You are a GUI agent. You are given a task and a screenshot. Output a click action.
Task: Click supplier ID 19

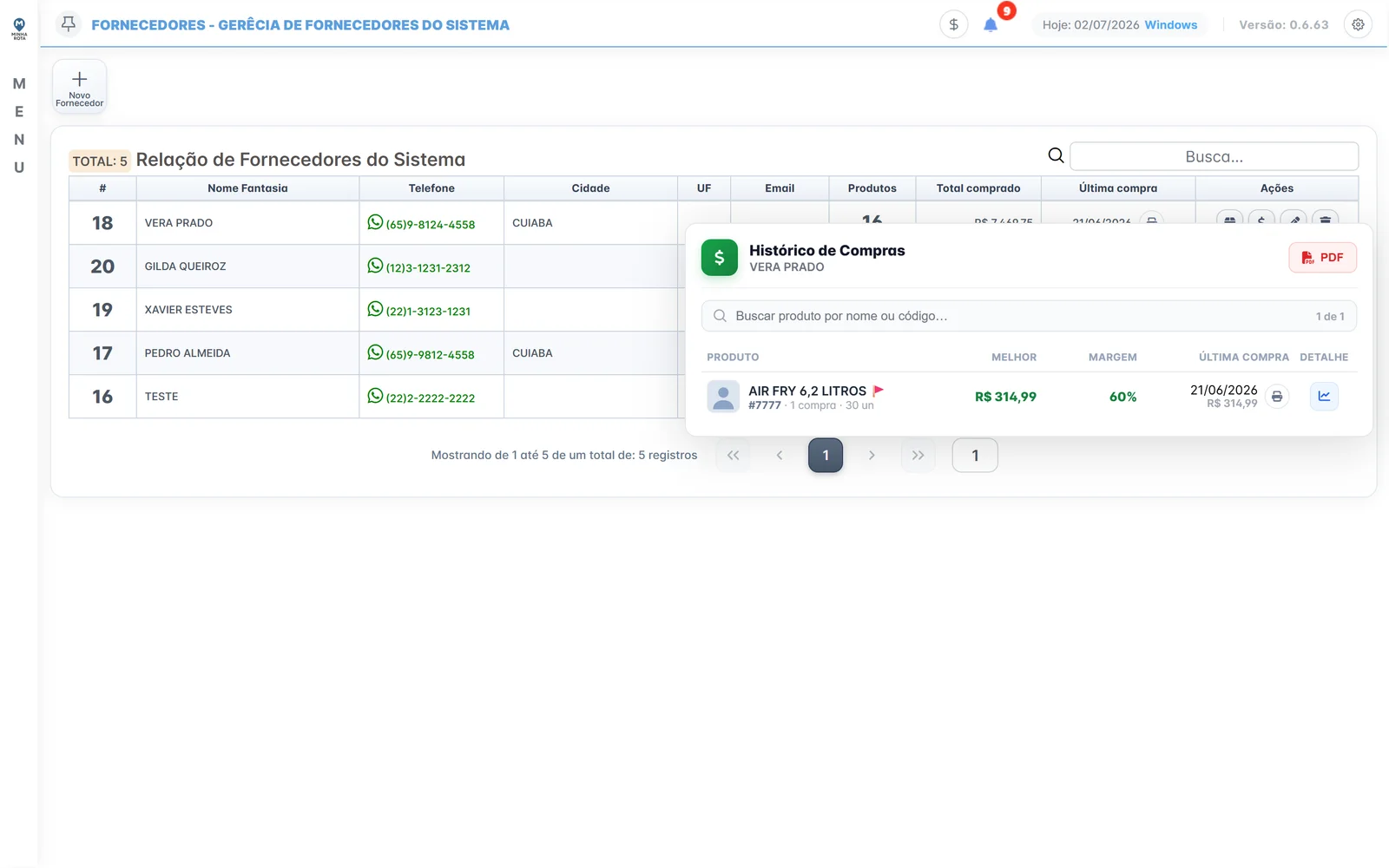coord(102,310)
